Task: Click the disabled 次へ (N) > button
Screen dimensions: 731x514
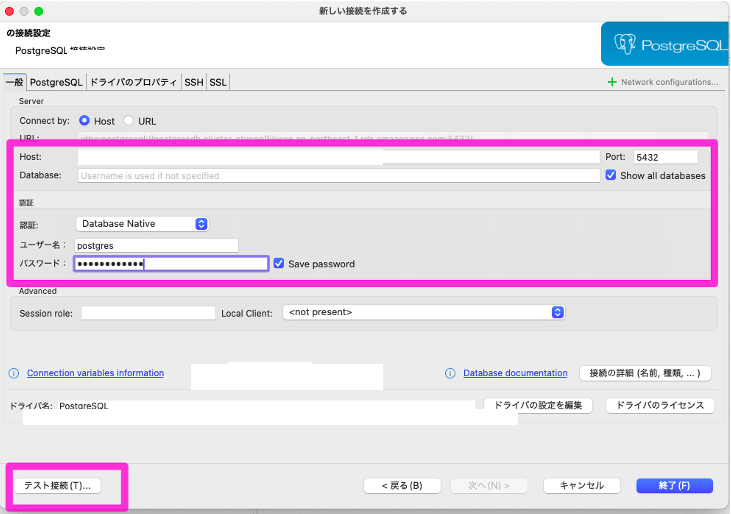Action: coord(489,486)
